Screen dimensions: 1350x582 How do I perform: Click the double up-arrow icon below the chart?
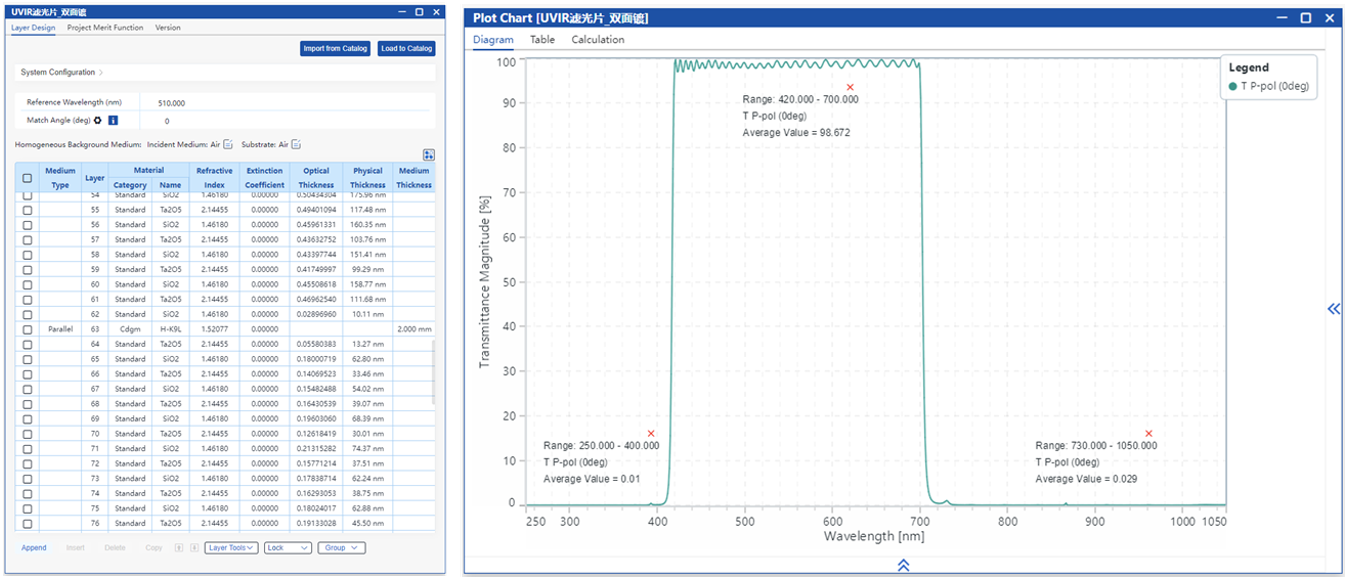click(x=903, y=565)
